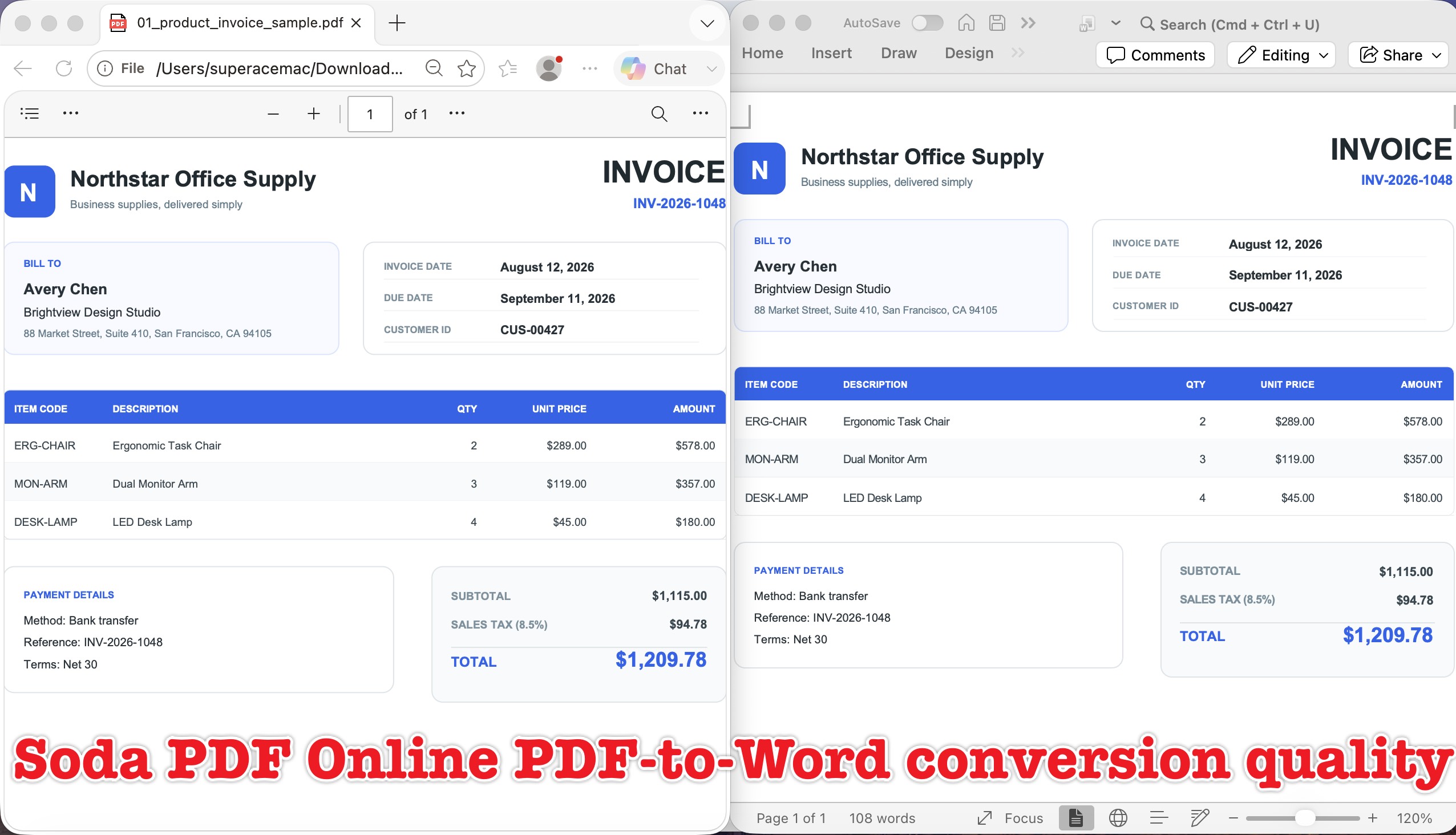Click '$94.78' sales tax in Word
Image resolution: width=1456 pixels, height=835 pixels.
click(x=1414, y=600)
